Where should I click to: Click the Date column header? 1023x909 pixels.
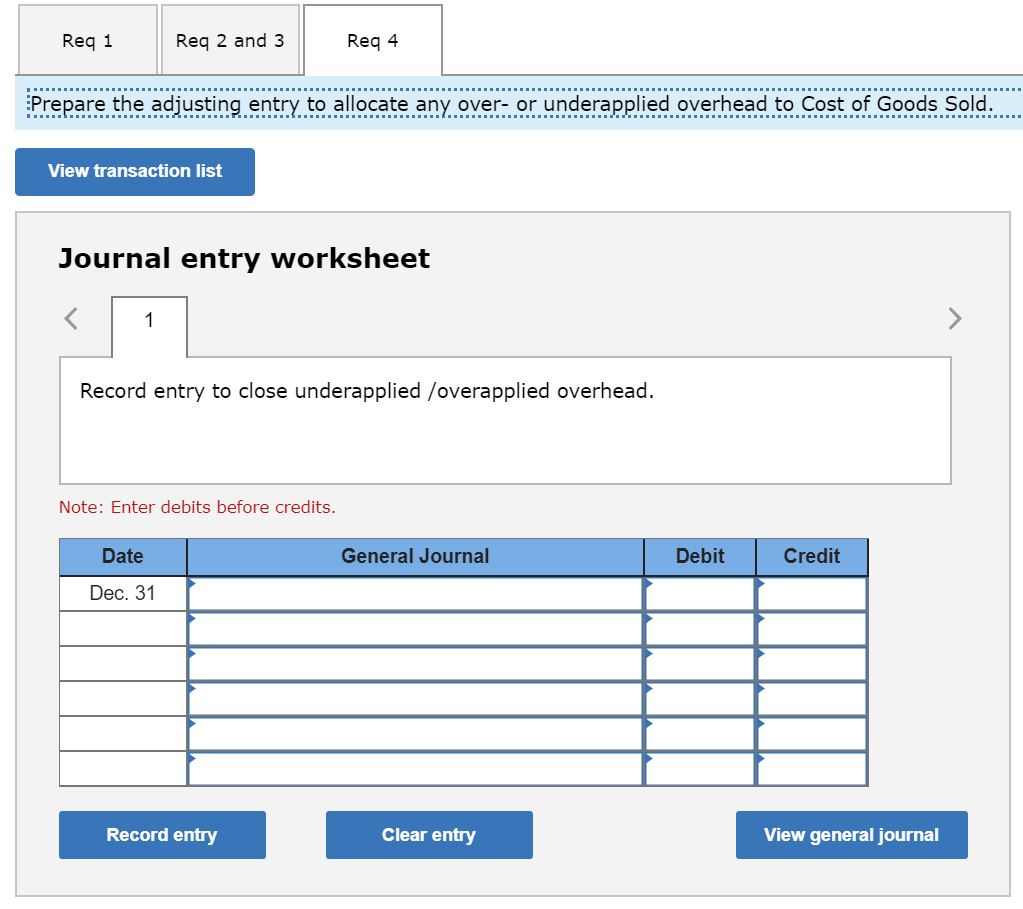[x=123, y=557]
